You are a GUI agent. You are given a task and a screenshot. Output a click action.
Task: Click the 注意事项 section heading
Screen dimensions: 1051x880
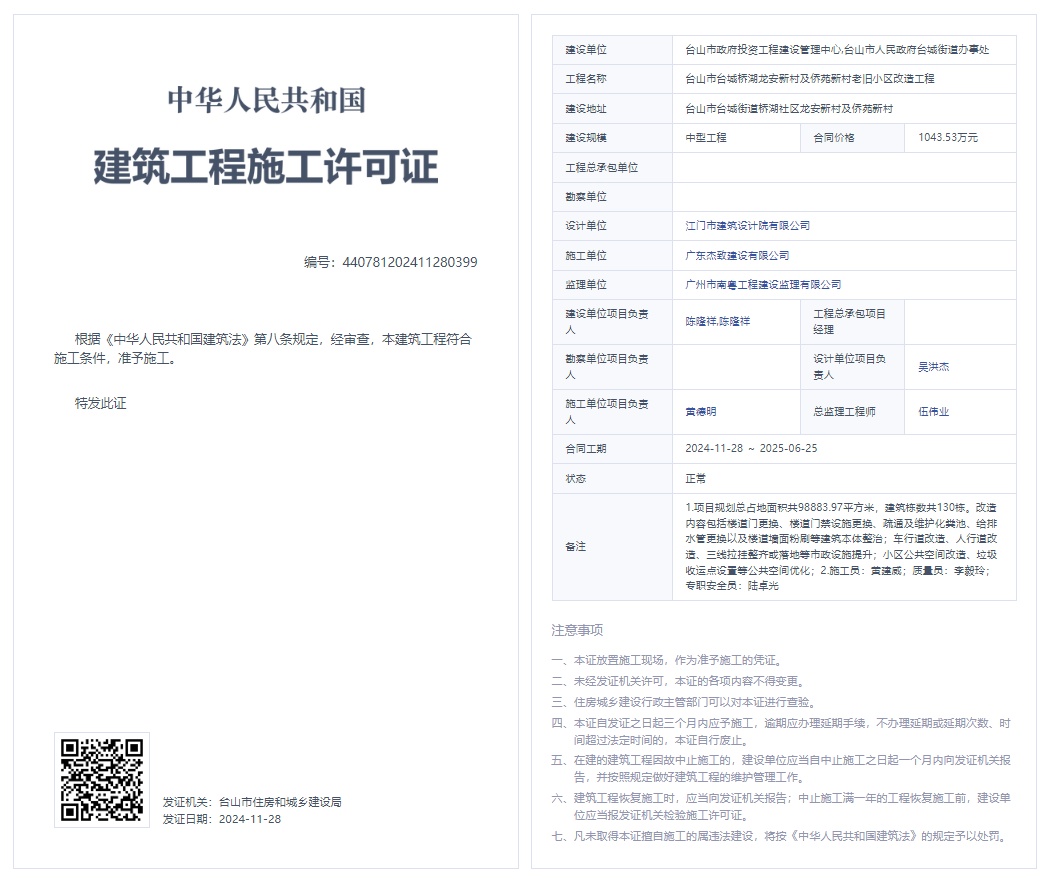(x=577, y=630)
